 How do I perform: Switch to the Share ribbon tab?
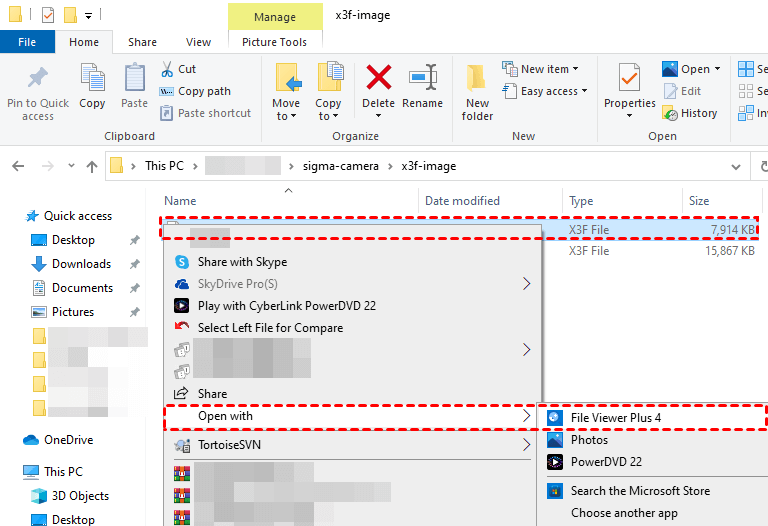143,42
